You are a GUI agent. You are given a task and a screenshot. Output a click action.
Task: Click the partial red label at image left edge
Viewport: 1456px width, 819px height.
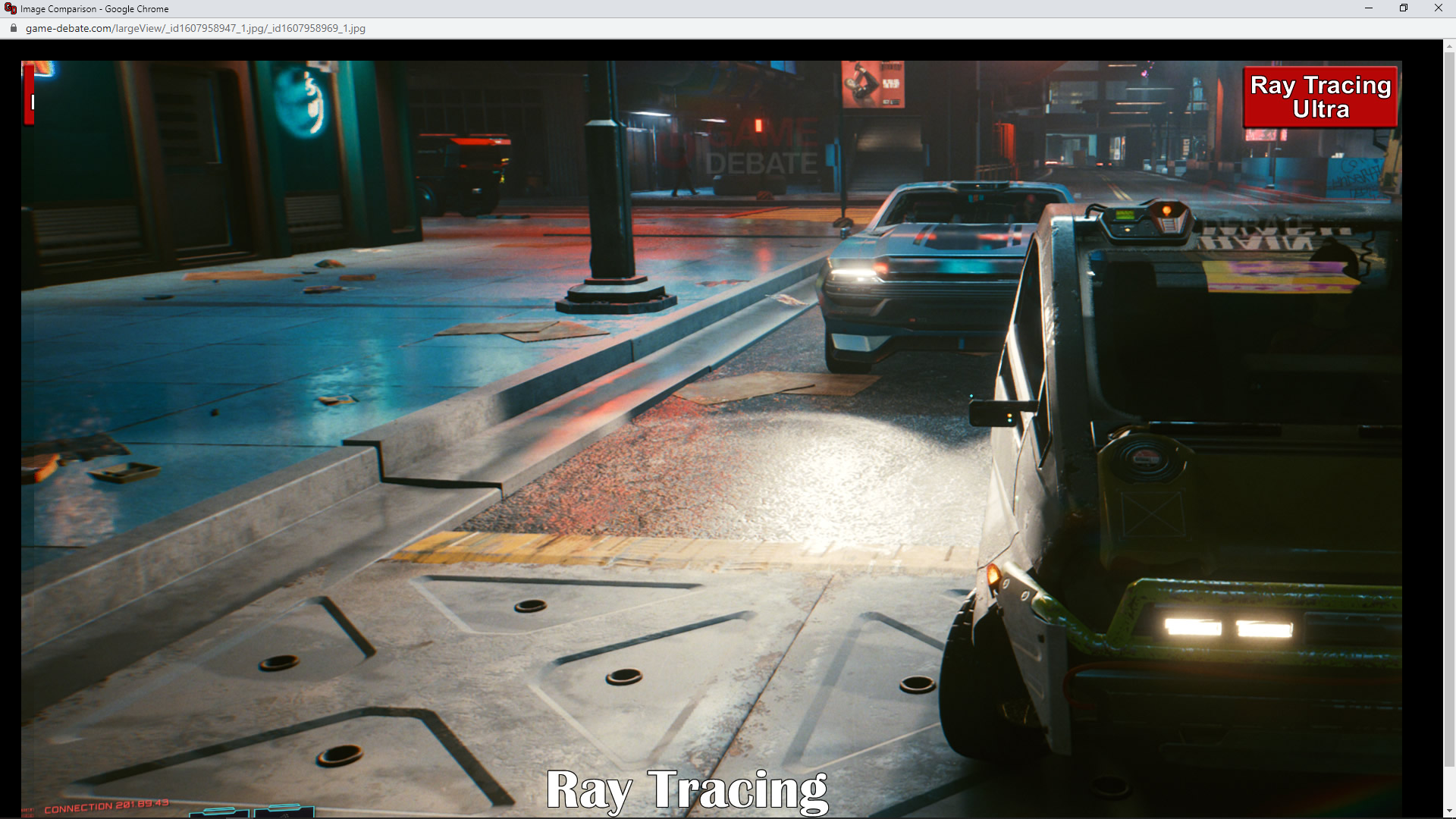tap(29, 96)
